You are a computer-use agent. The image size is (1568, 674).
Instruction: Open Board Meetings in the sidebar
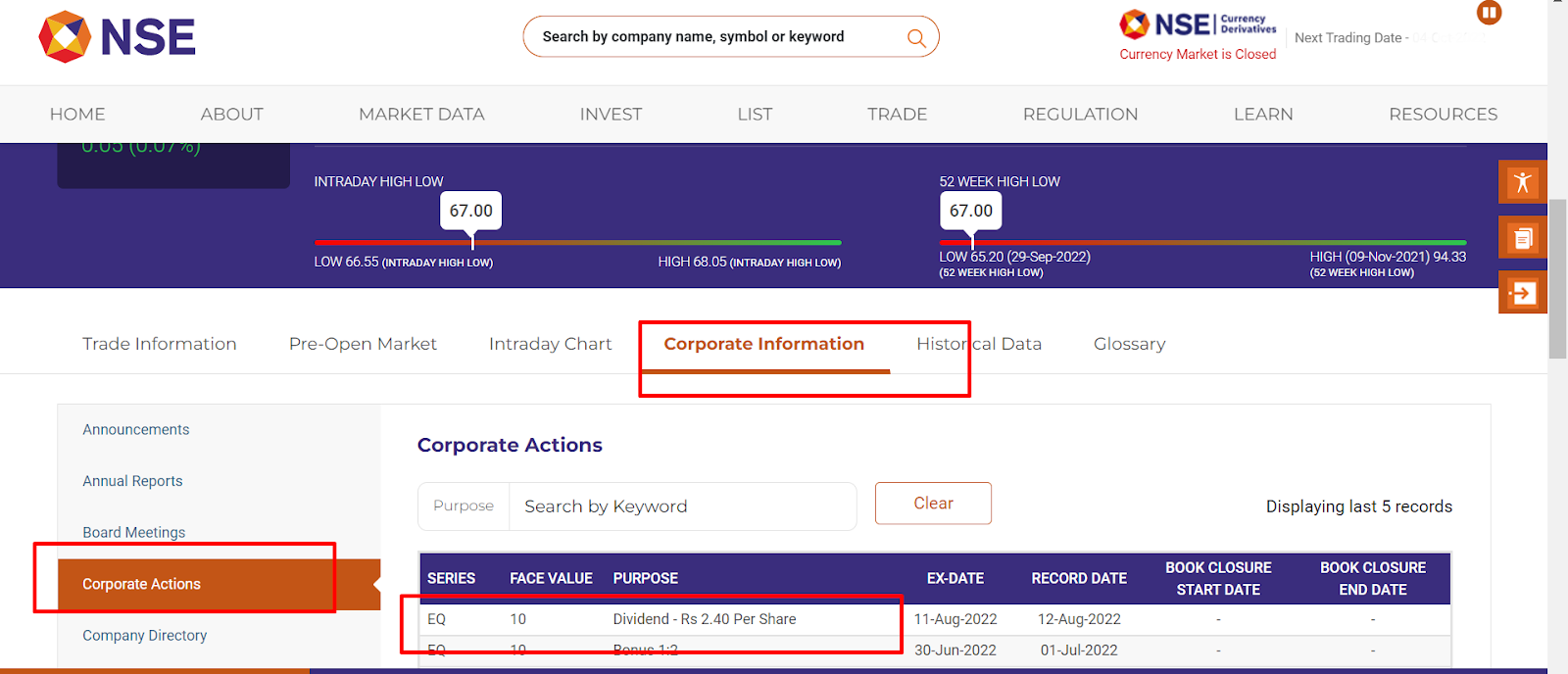134,533
